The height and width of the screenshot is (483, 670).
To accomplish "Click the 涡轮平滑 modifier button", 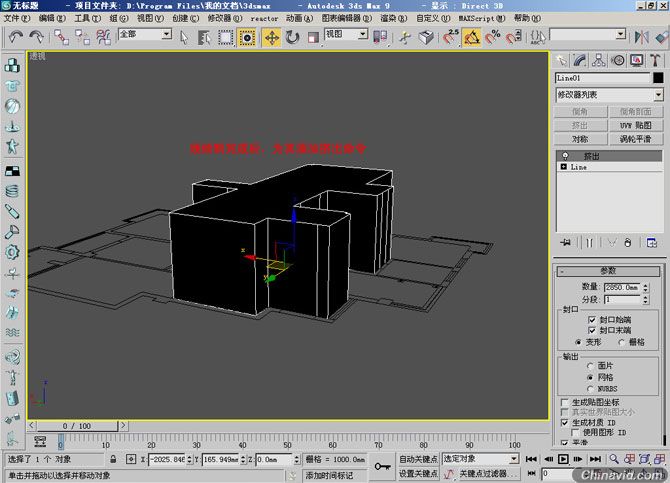I will (x=635, y=139).
